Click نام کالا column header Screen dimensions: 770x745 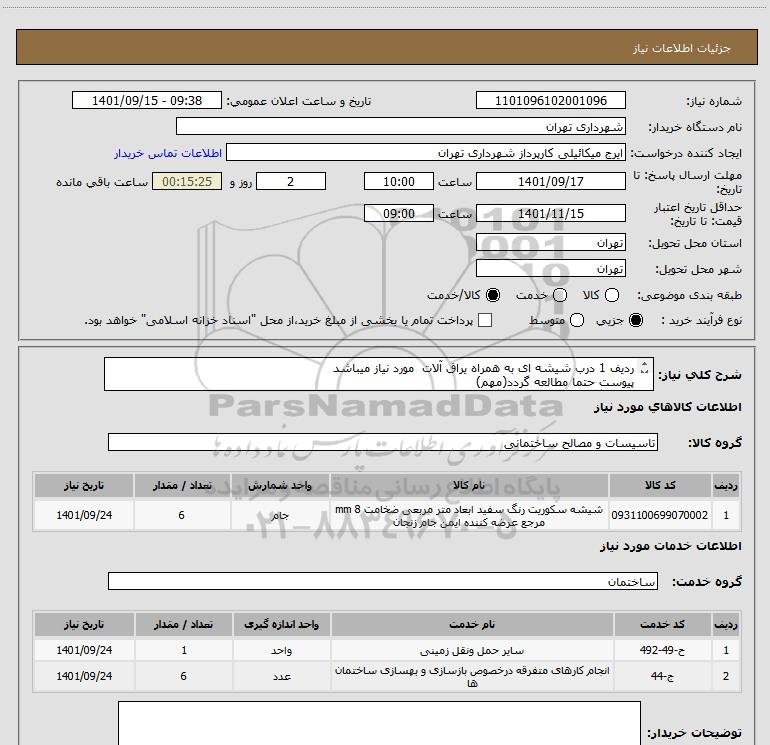468,485
